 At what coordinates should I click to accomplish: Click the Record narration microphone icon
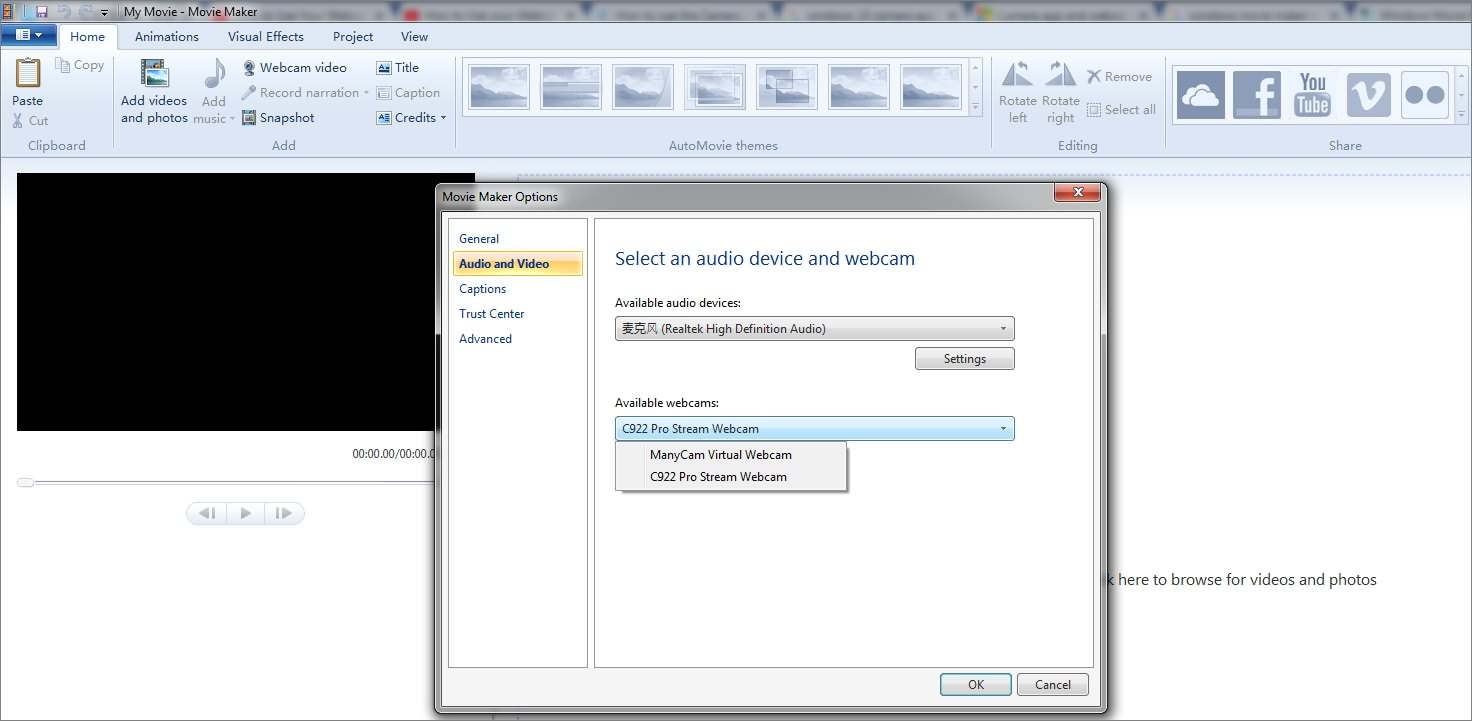249,93
